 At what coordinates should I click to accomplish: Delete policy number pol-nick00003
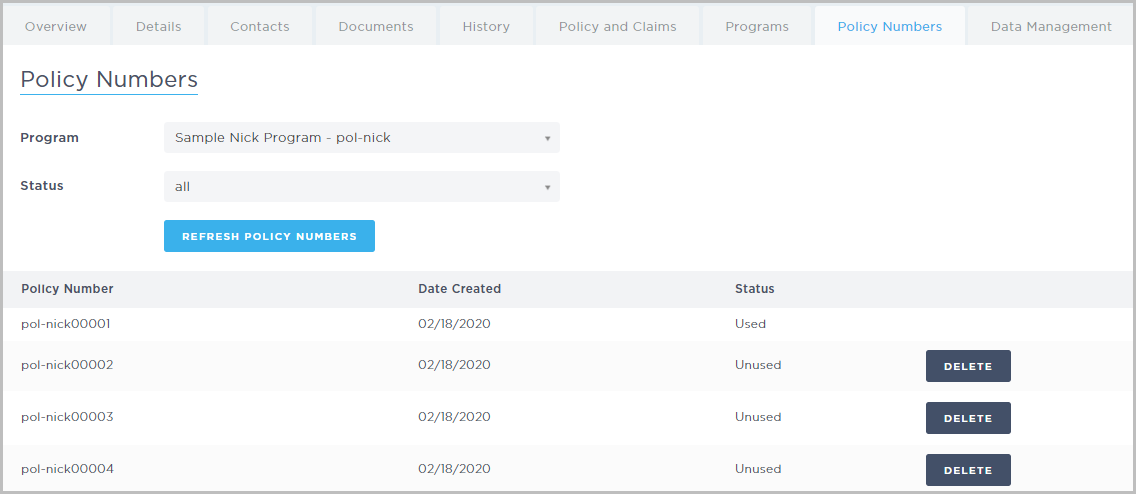pyautogui.click(x=968, y=418)
